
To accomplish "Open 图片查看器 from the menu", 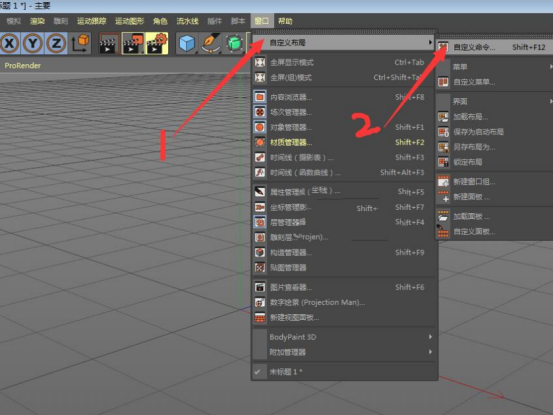I will (344, 287).
